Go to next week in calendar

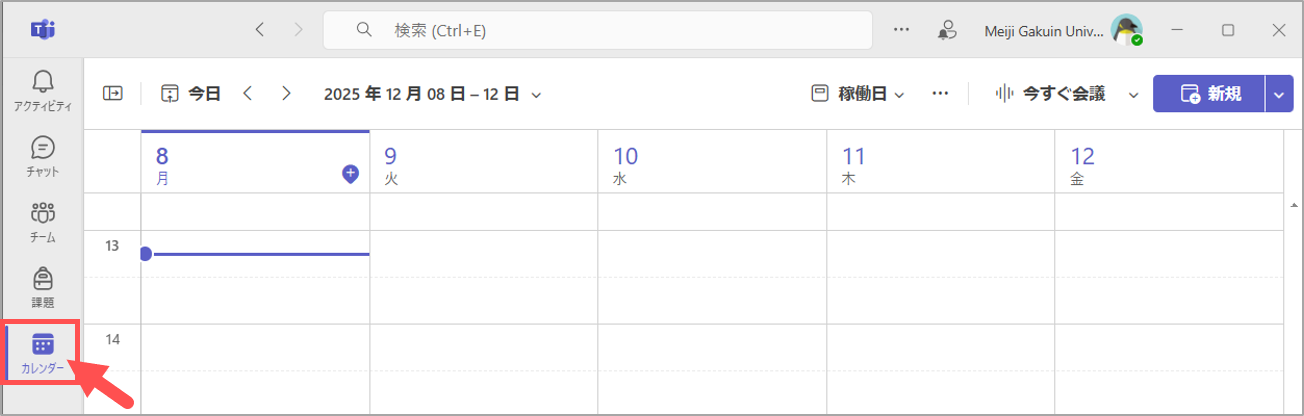pos(287,93)
